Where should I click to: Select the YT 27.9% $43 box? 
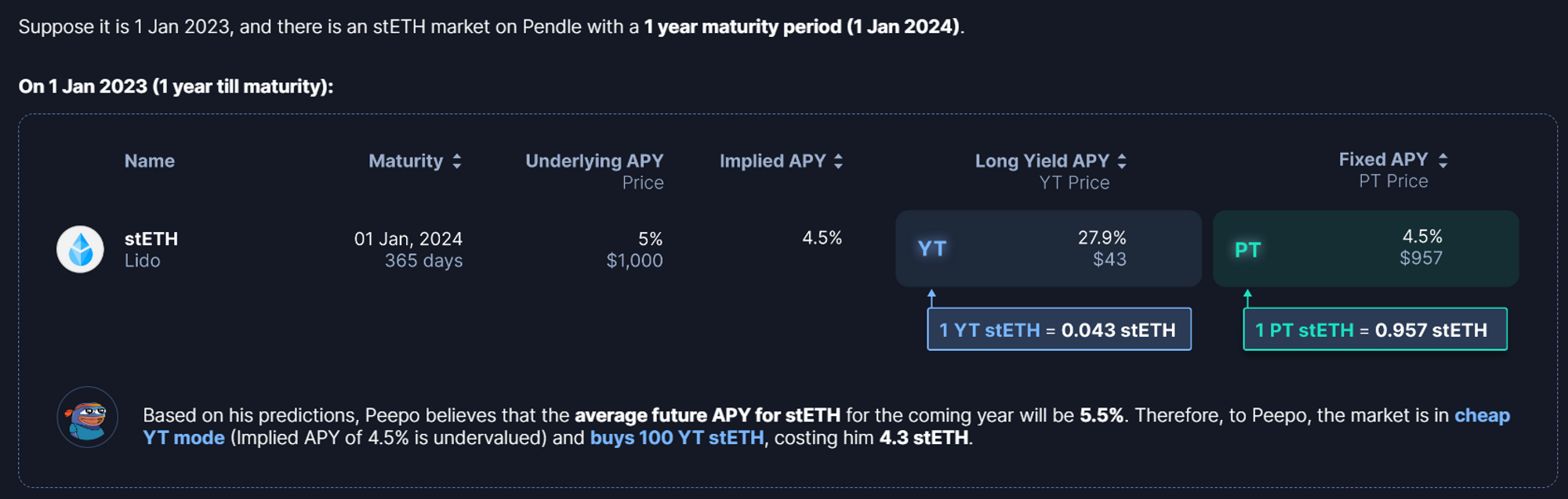(1048, 248)
